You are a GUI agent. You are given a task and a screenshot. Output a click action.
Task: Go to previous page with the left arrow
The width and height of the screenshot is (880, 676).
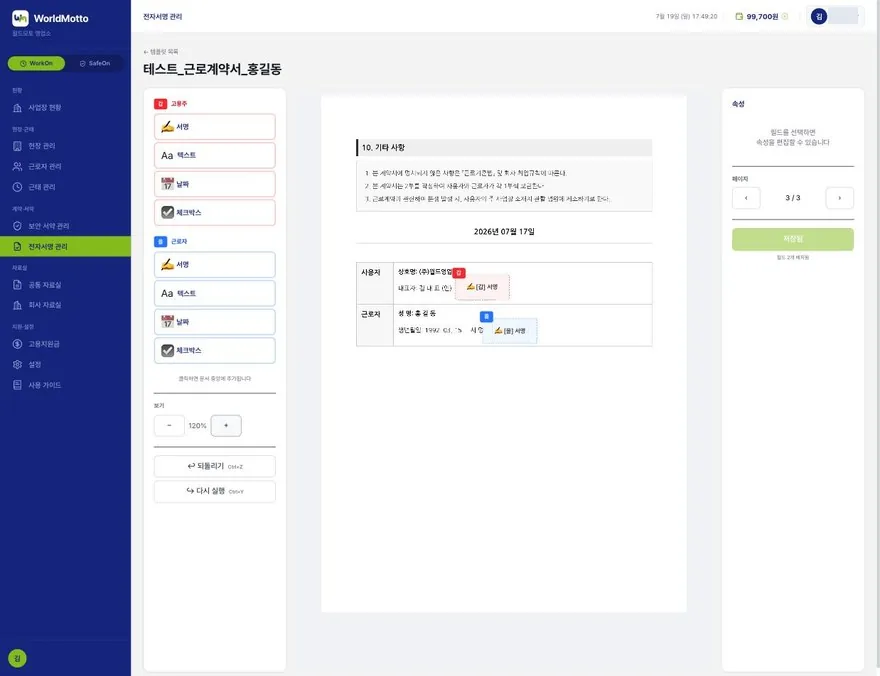[746, 198]
